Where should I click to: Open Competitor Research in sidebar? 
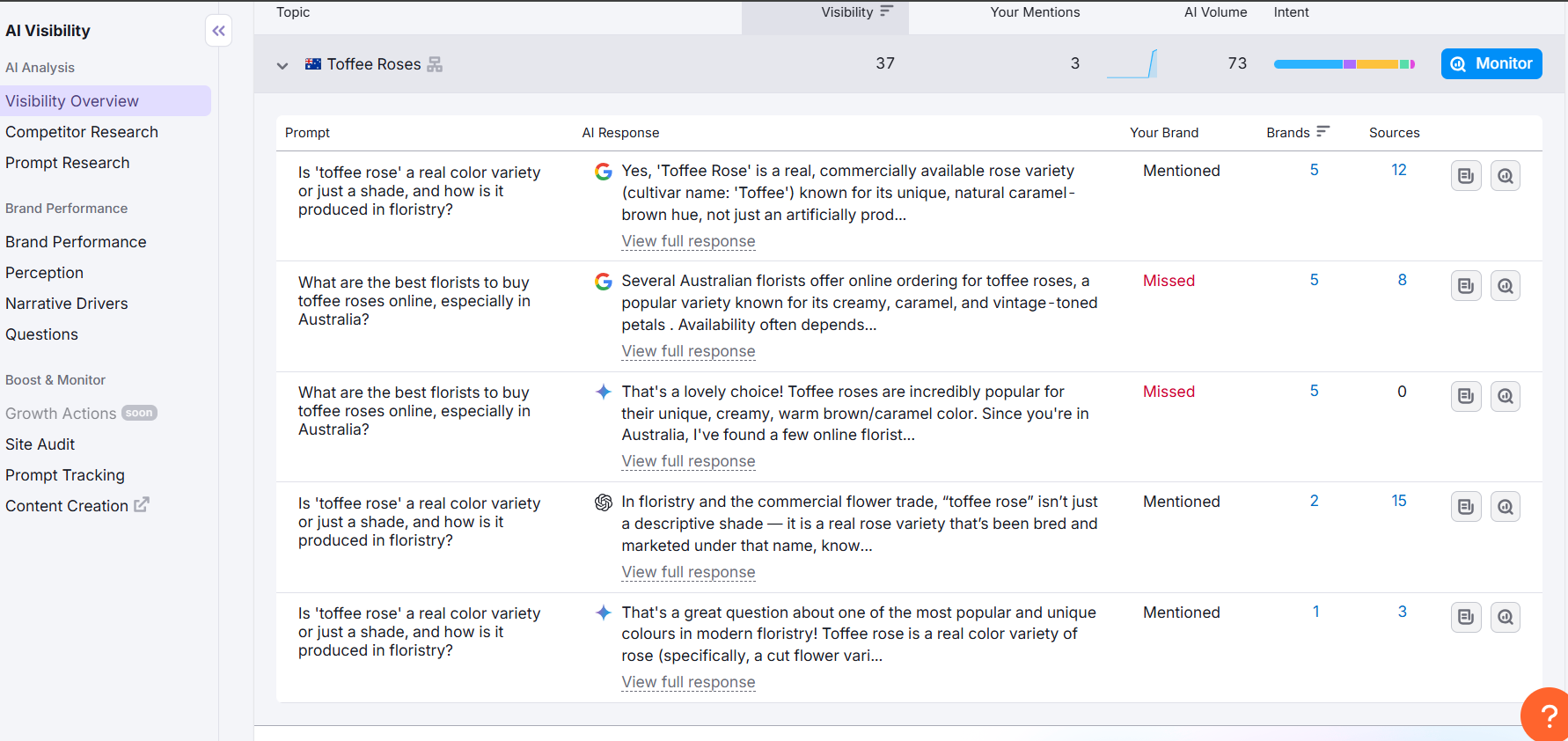(x=82, y=132)
